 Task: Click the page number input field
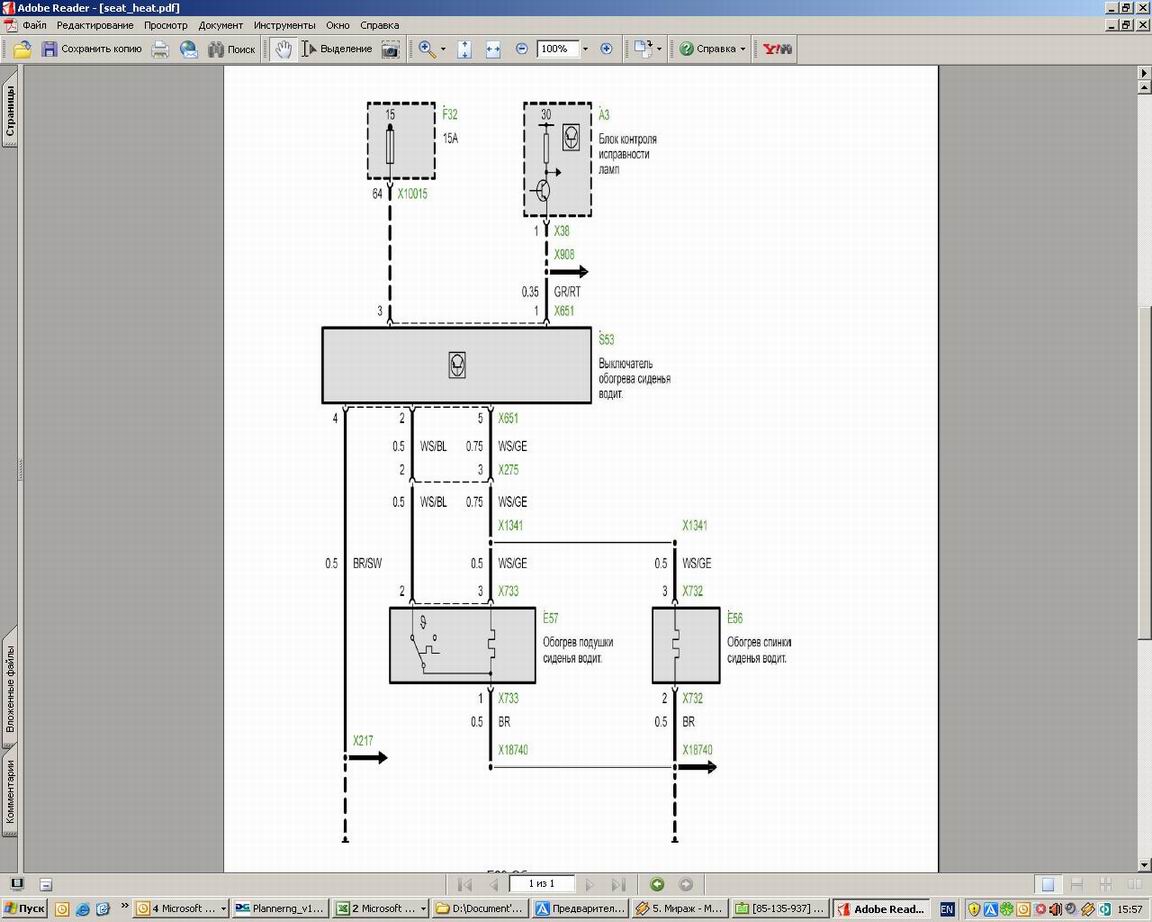pos(540,884)
